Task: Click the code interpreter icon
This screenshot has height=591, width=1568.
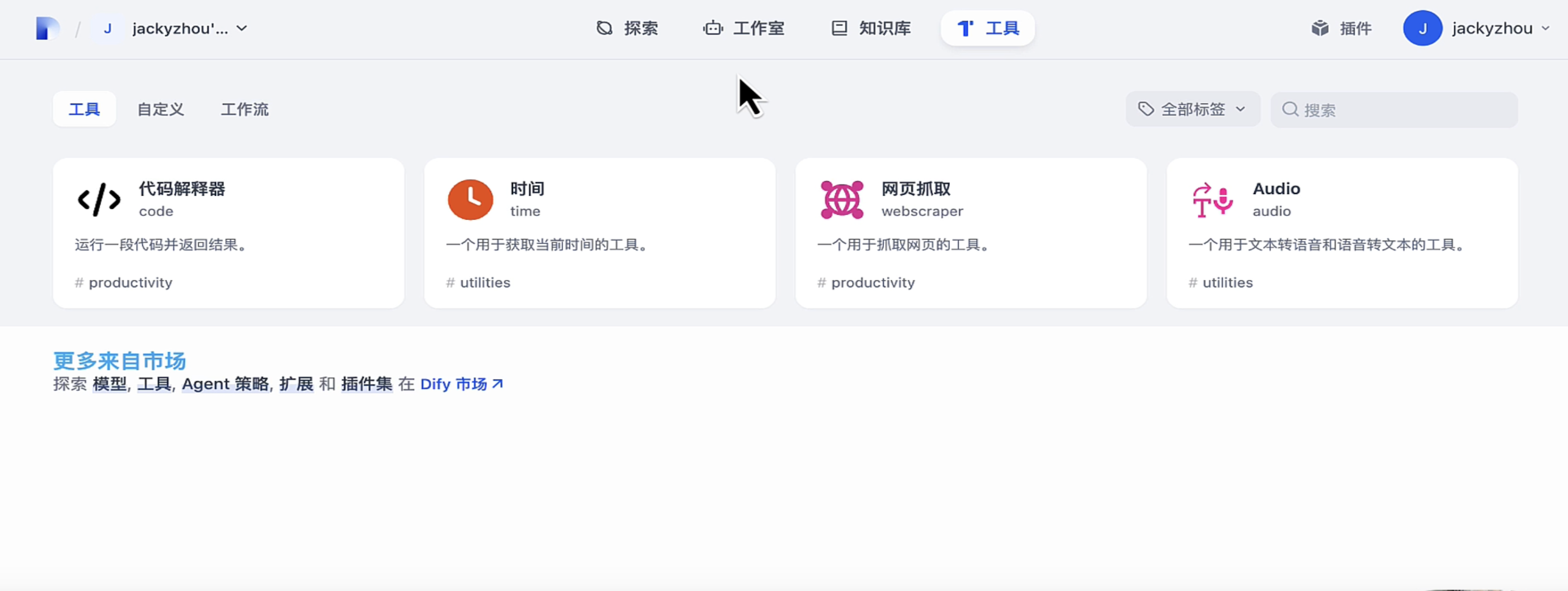Action: coord(99,199)
